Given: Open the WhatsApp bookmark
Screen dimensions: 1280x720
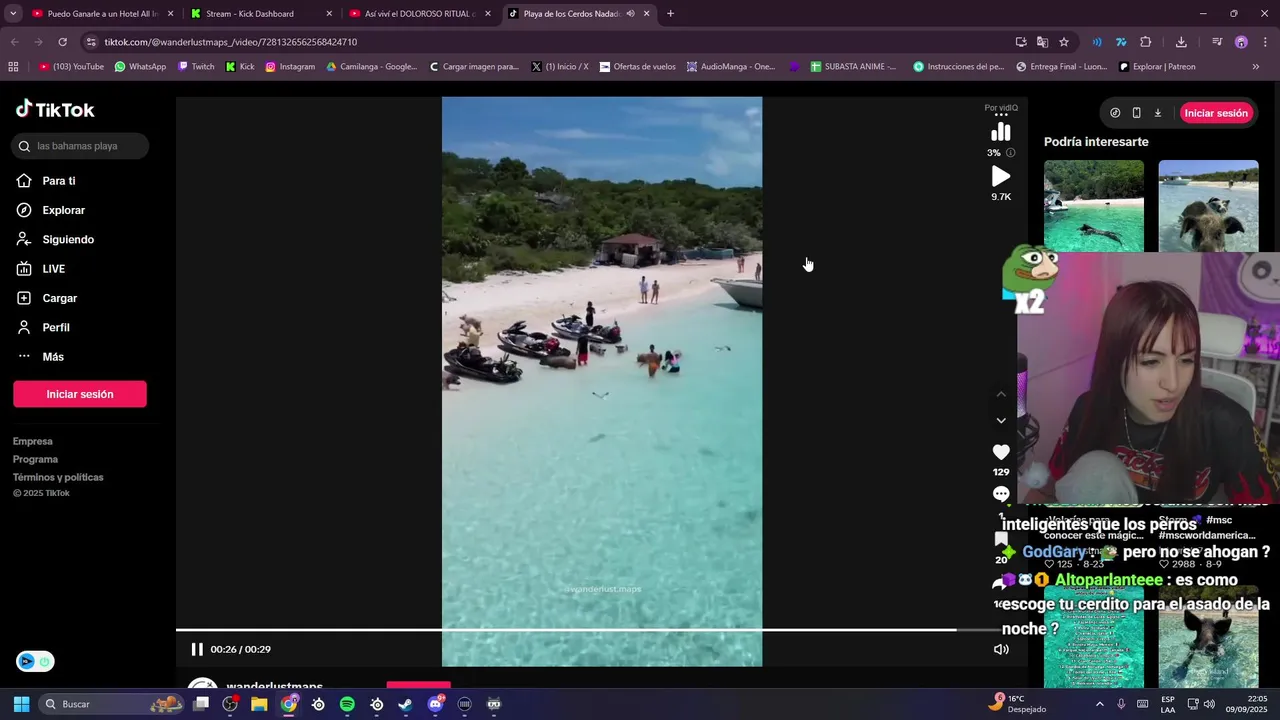Looking at the screenshot, I should (x=140, y=67).
